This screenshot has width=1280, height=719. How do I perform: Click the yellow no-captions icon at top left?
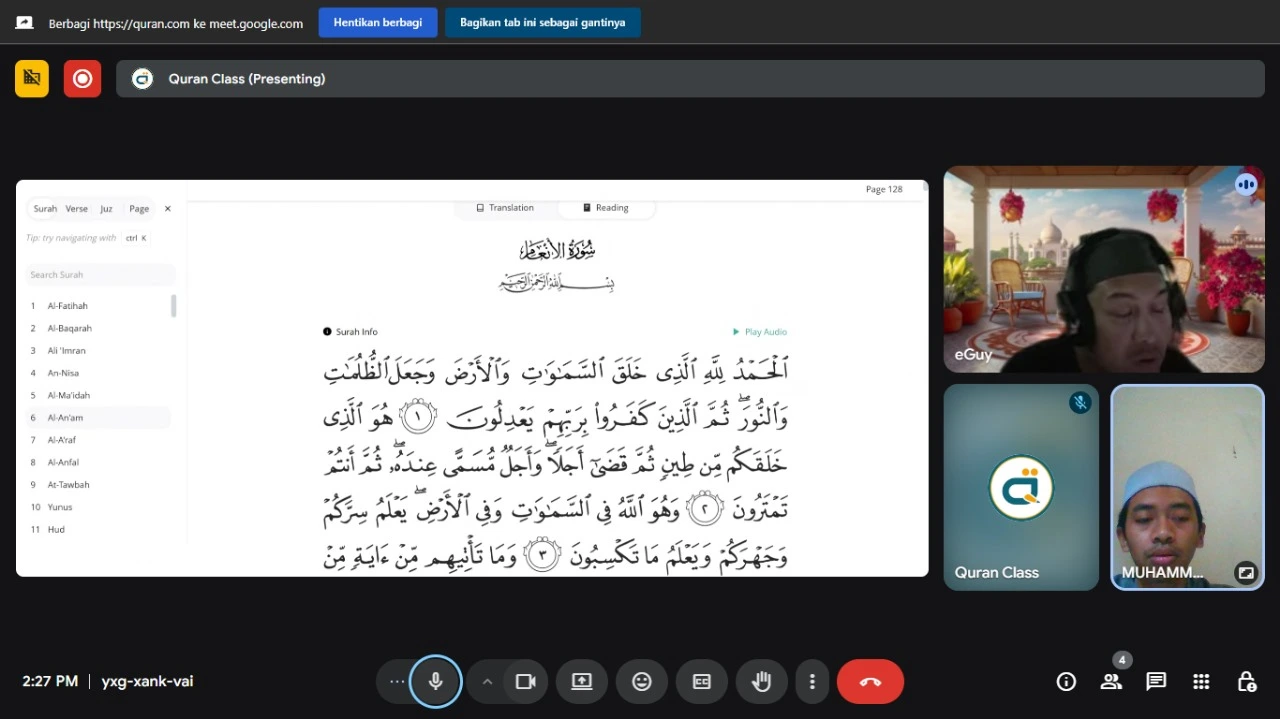click(x=32, y=78)
